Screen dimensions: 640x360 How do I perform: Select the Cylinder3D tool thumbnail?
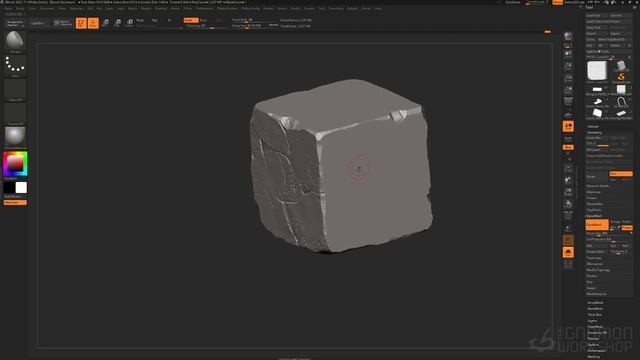click(x=621, y=66)
